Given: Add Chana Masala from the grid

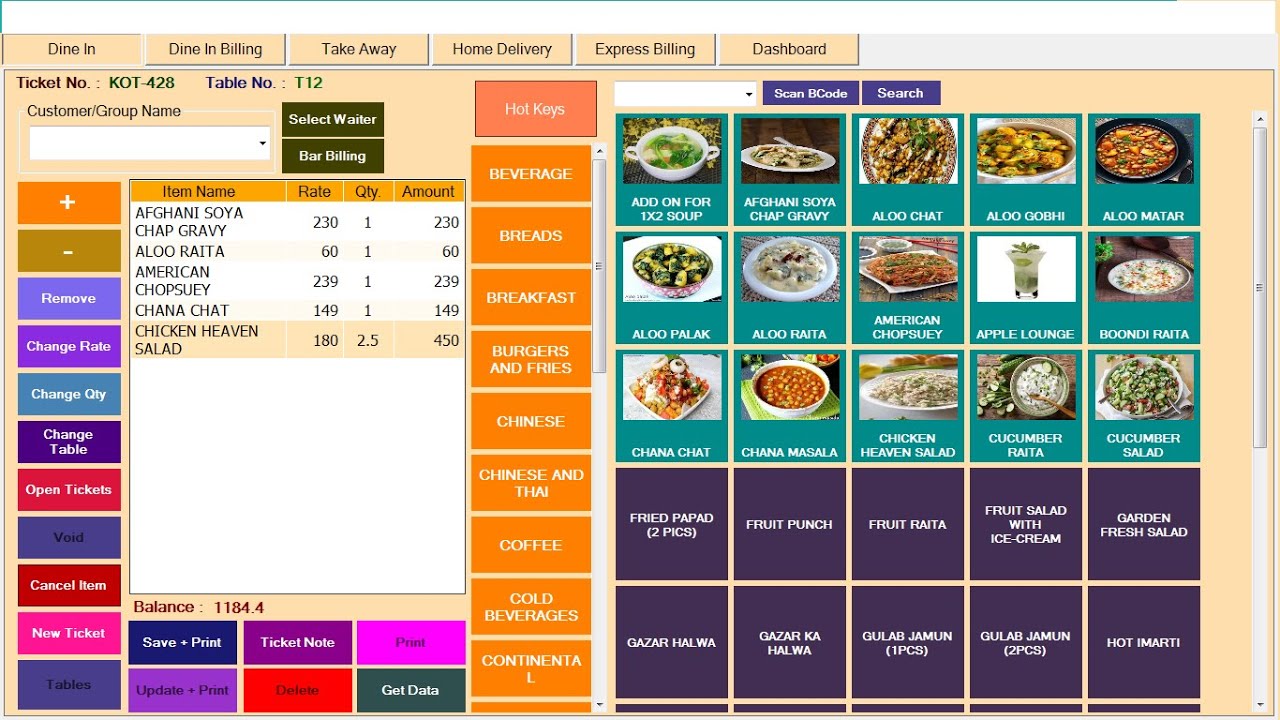Looking at the screenshot, I should [789, 406].
